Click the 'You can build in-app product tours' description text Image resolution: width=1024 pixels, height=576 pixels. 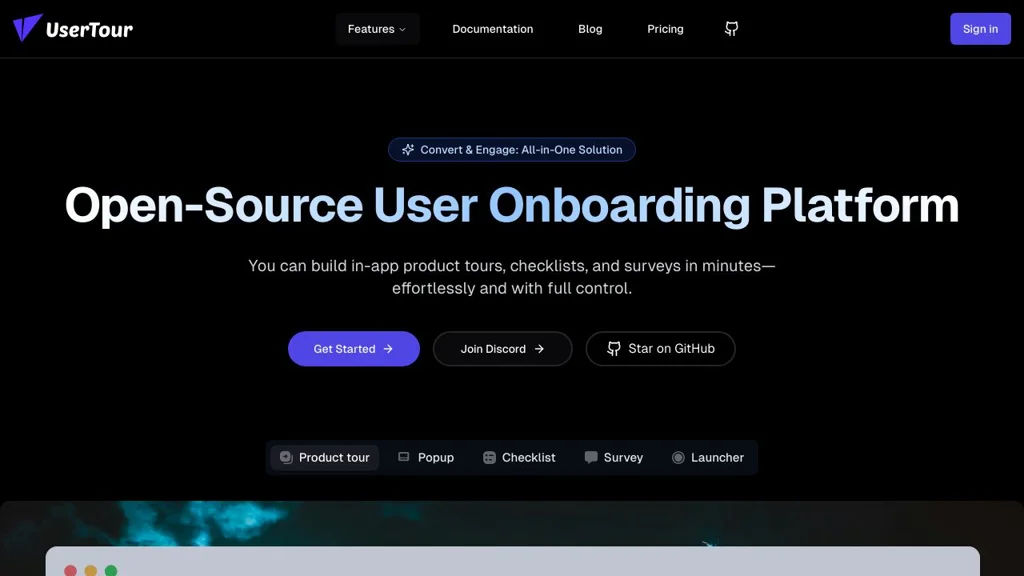511,277
